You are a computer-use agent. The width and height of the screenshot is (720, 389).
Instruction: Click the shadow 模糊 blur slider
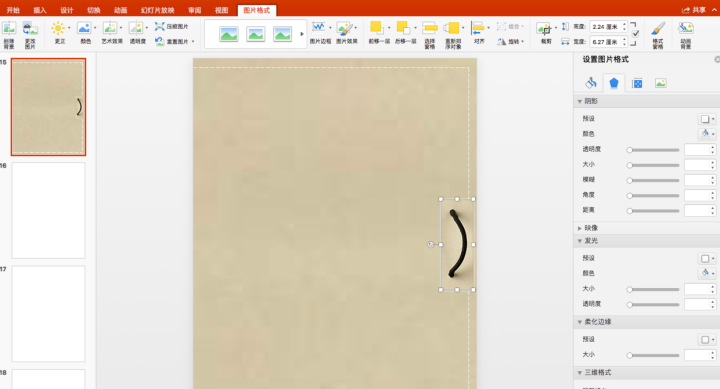pyautogui.click(x=654, y=180)
